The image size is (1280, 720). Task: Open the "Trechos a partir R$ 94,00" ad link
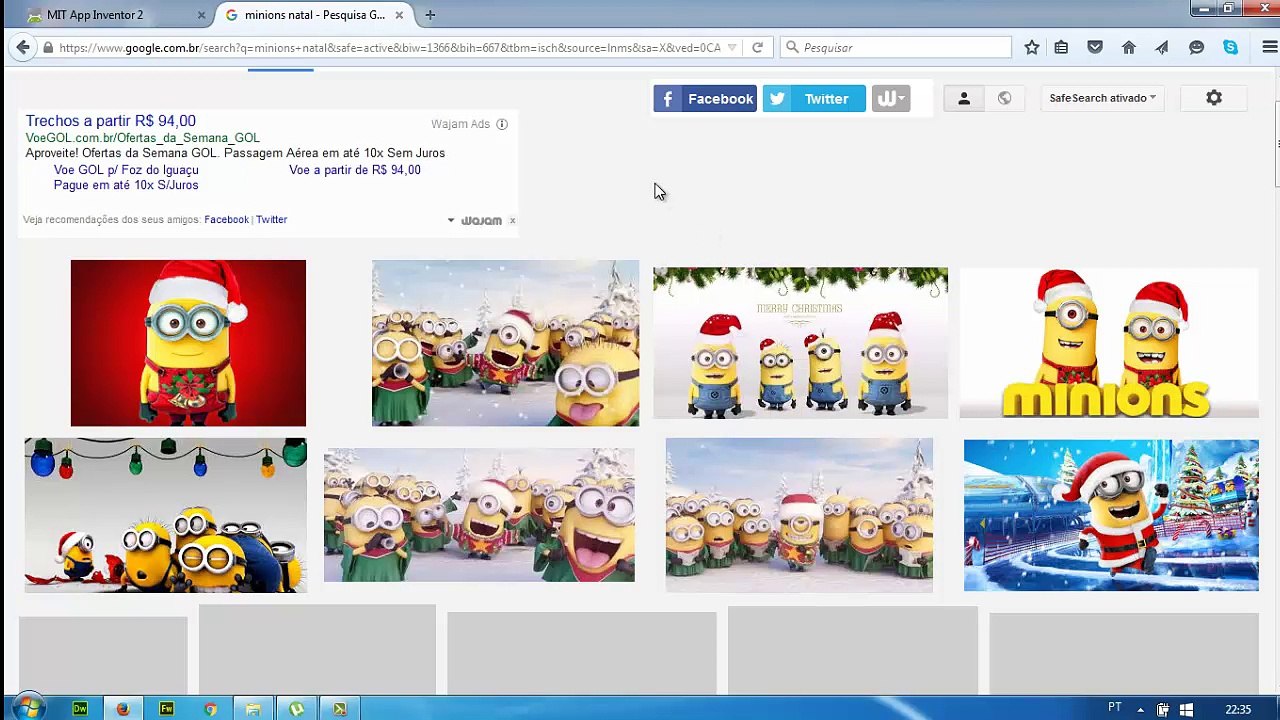(x=110, y=121)
